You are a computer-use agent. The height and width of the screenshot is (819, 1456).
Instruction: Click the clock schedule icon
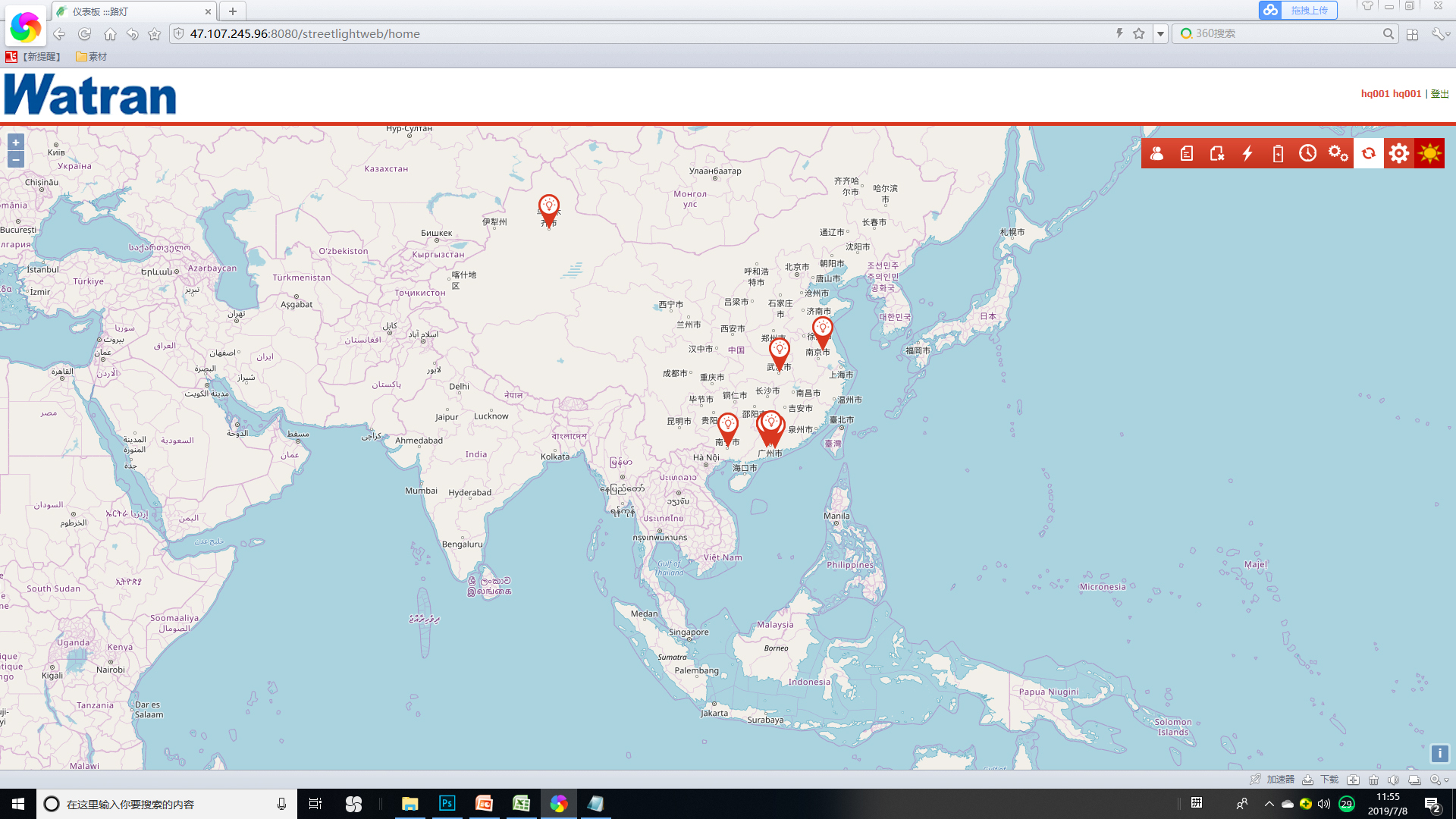pyautogui.click(x=1308, y=153)
